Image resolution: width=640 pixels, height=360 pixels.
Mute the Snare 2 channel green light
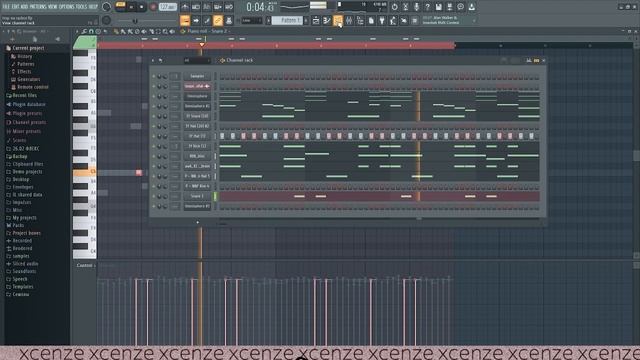point(154,196)
